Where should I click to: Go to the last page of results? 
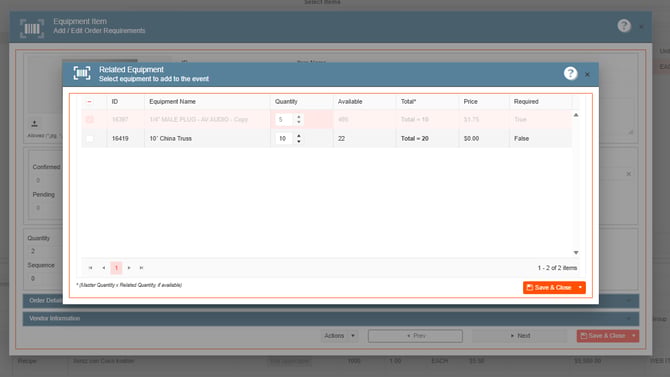(x=141, y=268)
